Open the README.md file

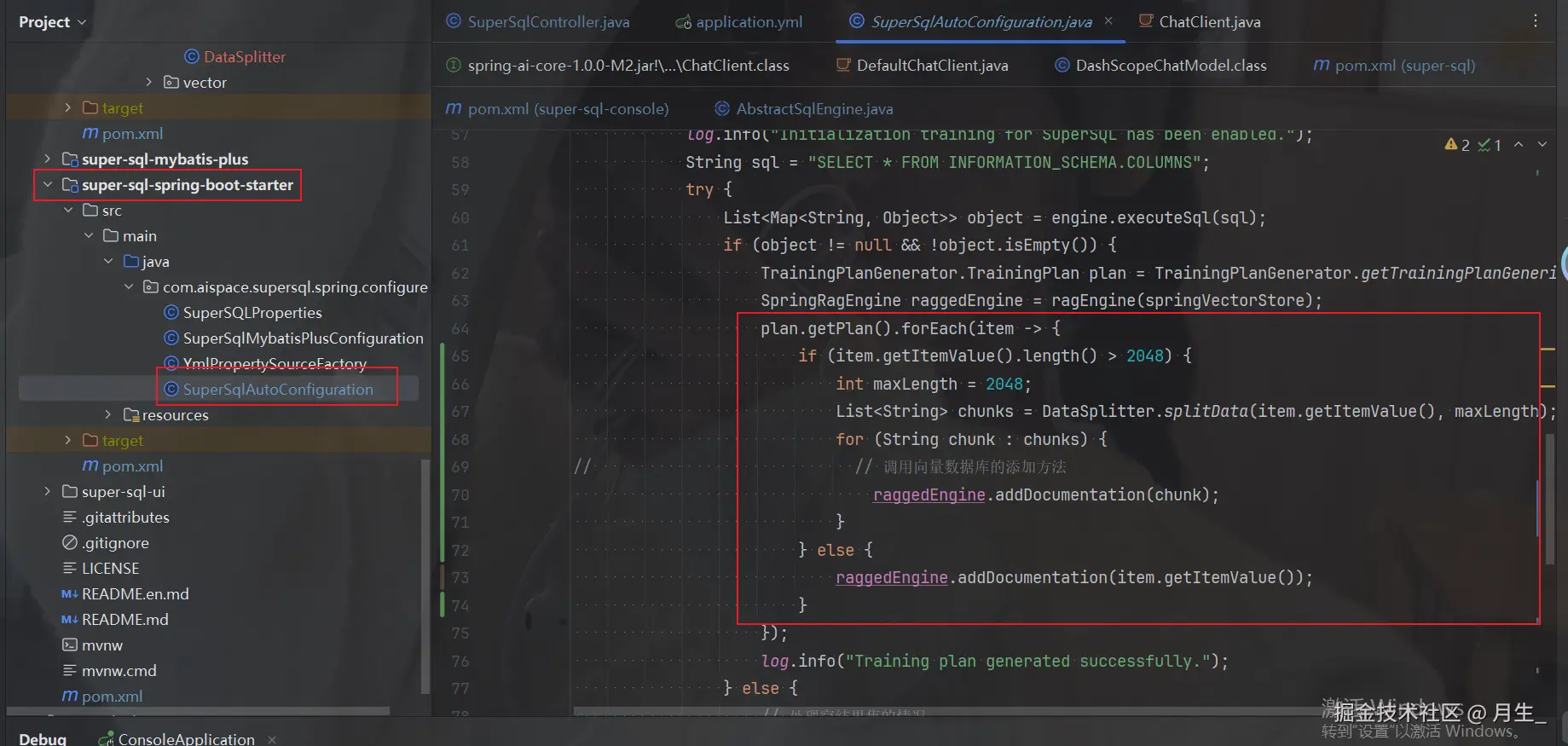point(125,620)
